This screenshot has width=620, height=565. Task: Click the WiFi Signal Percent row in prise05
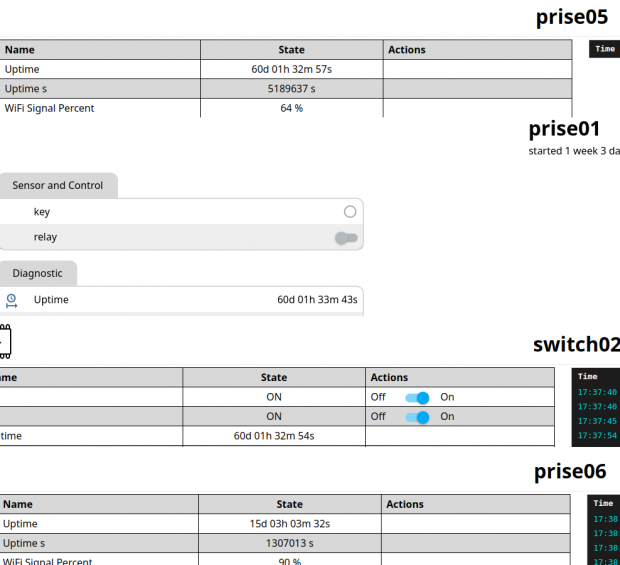point(50,108)
